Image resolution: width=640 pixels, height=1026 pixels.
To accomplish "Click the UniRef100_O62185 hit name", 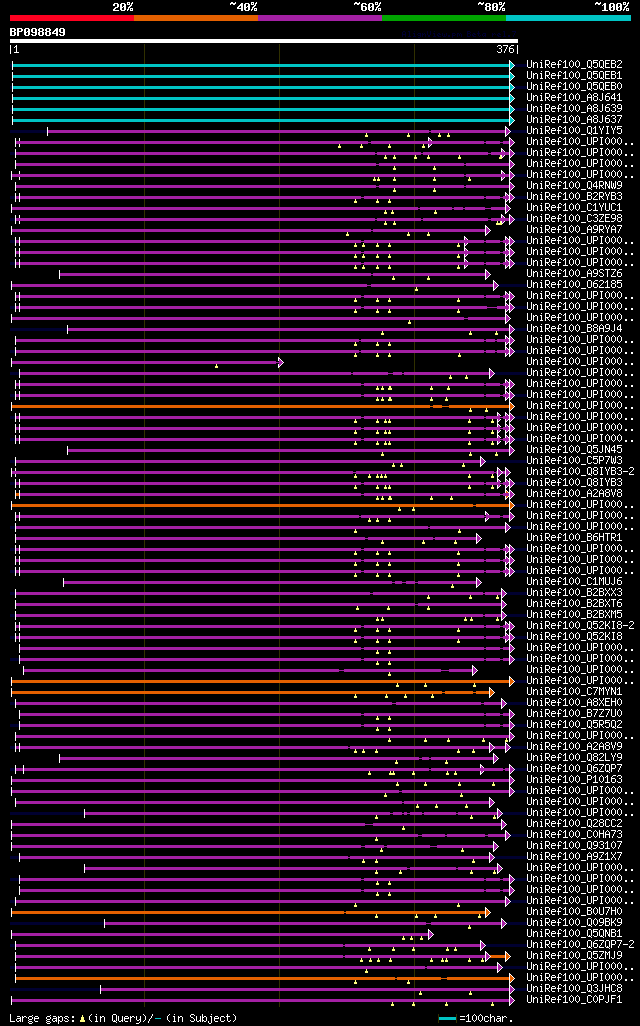I will [574, 284].
